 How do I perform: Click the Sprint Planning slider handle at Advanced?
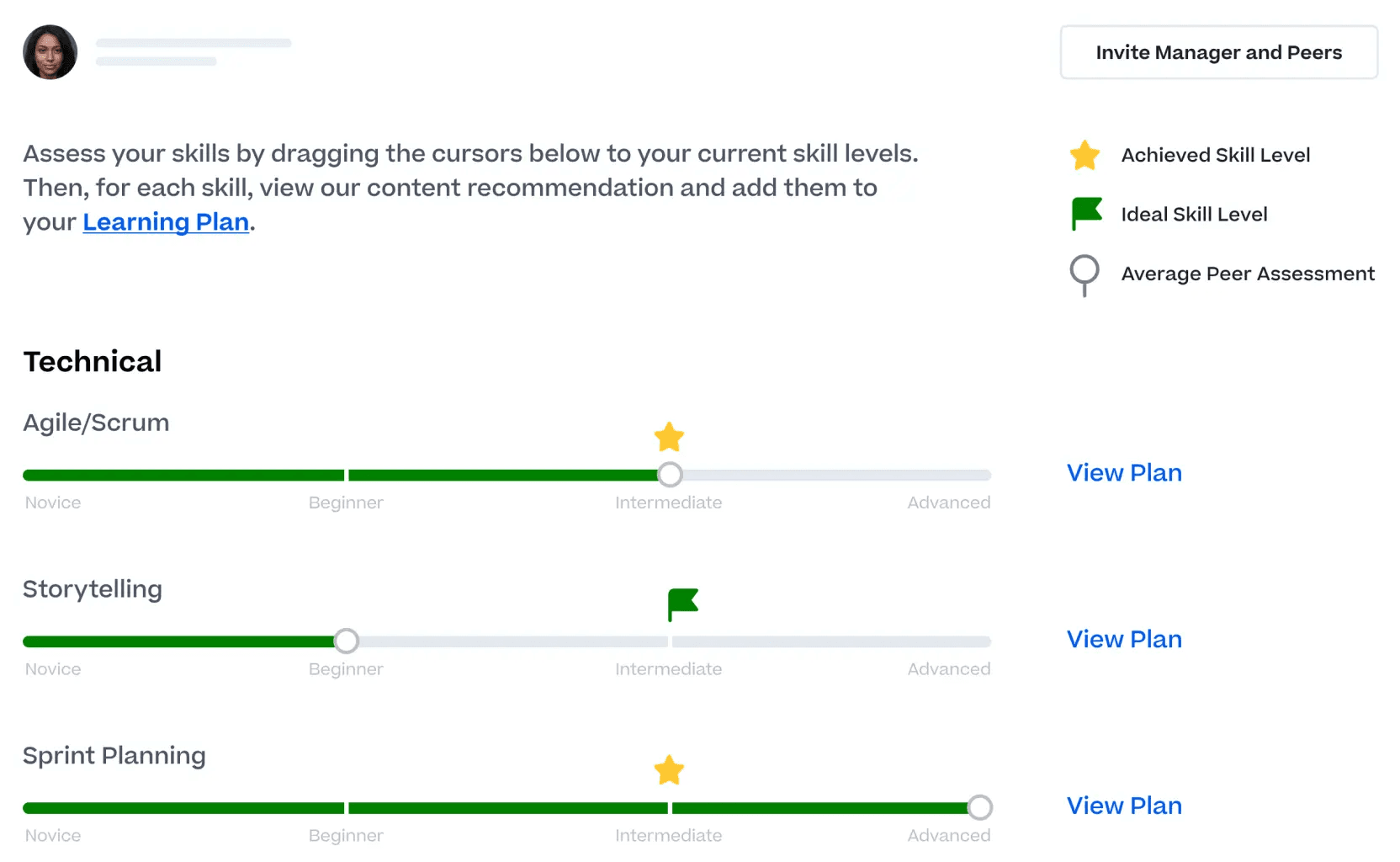click(979, 807)
